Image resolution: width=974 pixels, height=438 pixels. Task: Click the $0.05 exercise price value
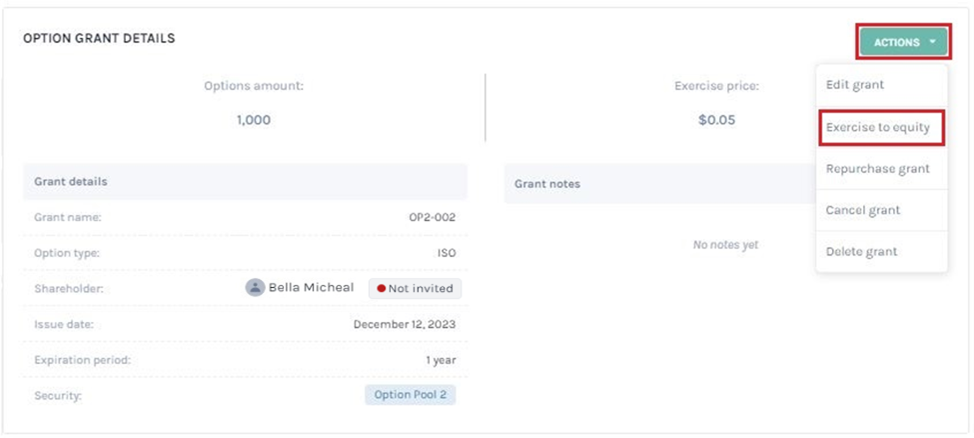[x=717, y=120]
